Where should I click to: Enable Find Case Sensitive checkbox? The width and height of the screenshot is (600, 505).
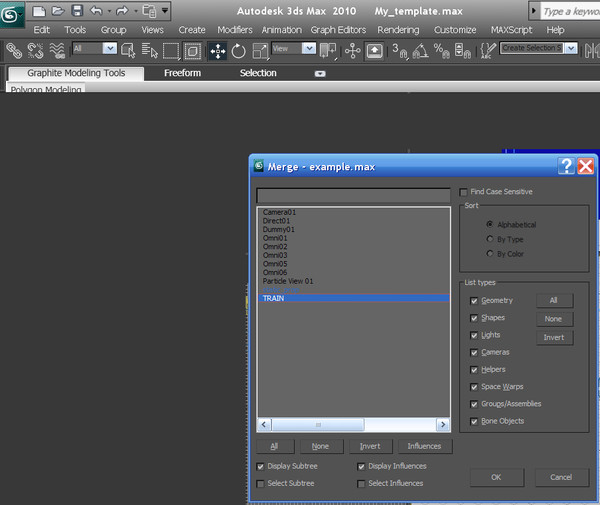(463, 192)
